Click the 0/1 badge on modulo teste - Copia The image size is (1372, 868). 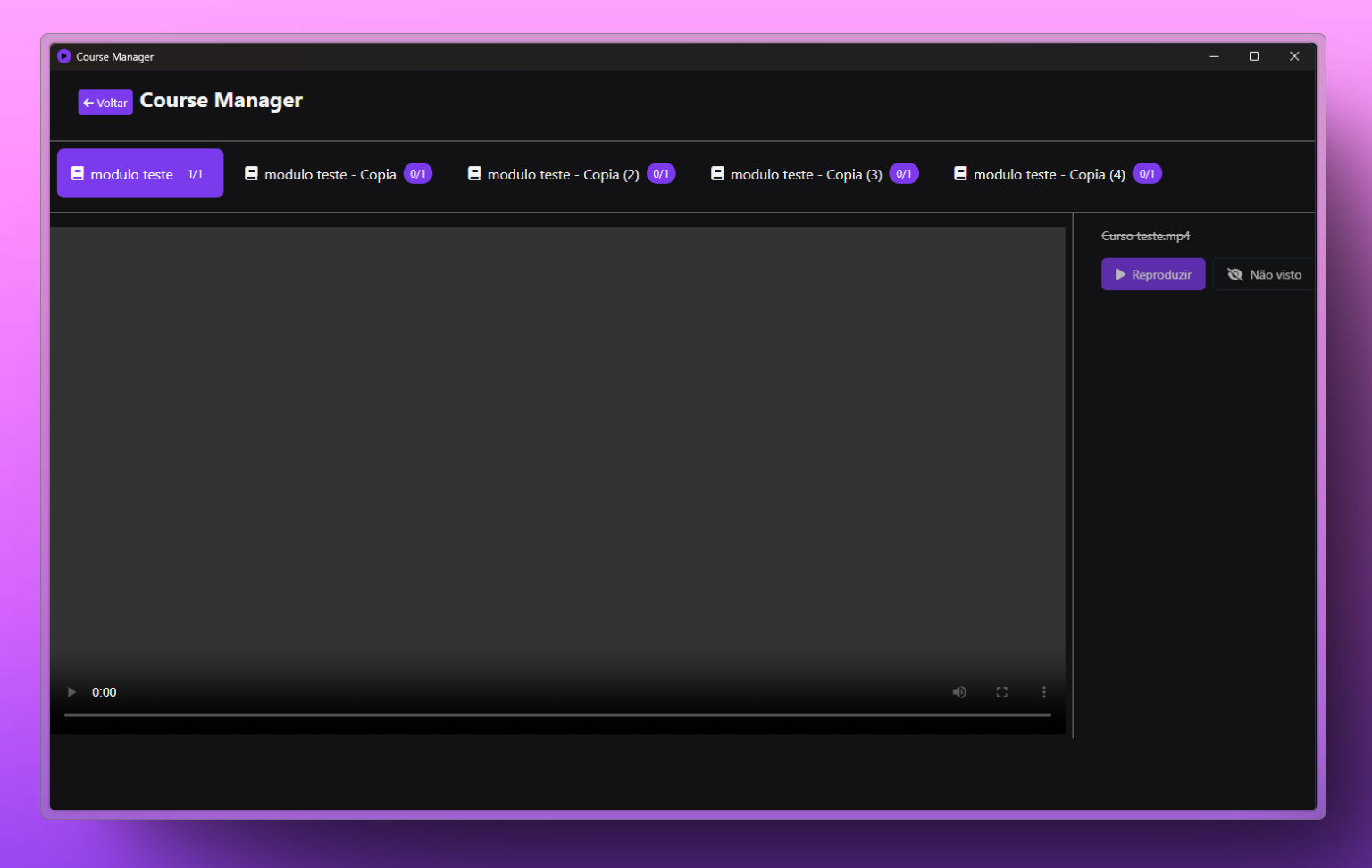(418, 173)
